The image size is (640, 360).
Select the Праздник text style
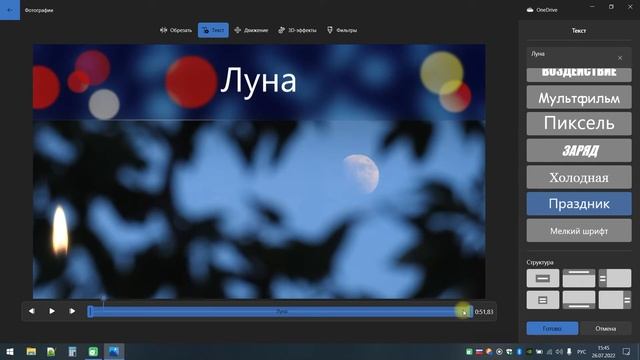pos(579,204)
